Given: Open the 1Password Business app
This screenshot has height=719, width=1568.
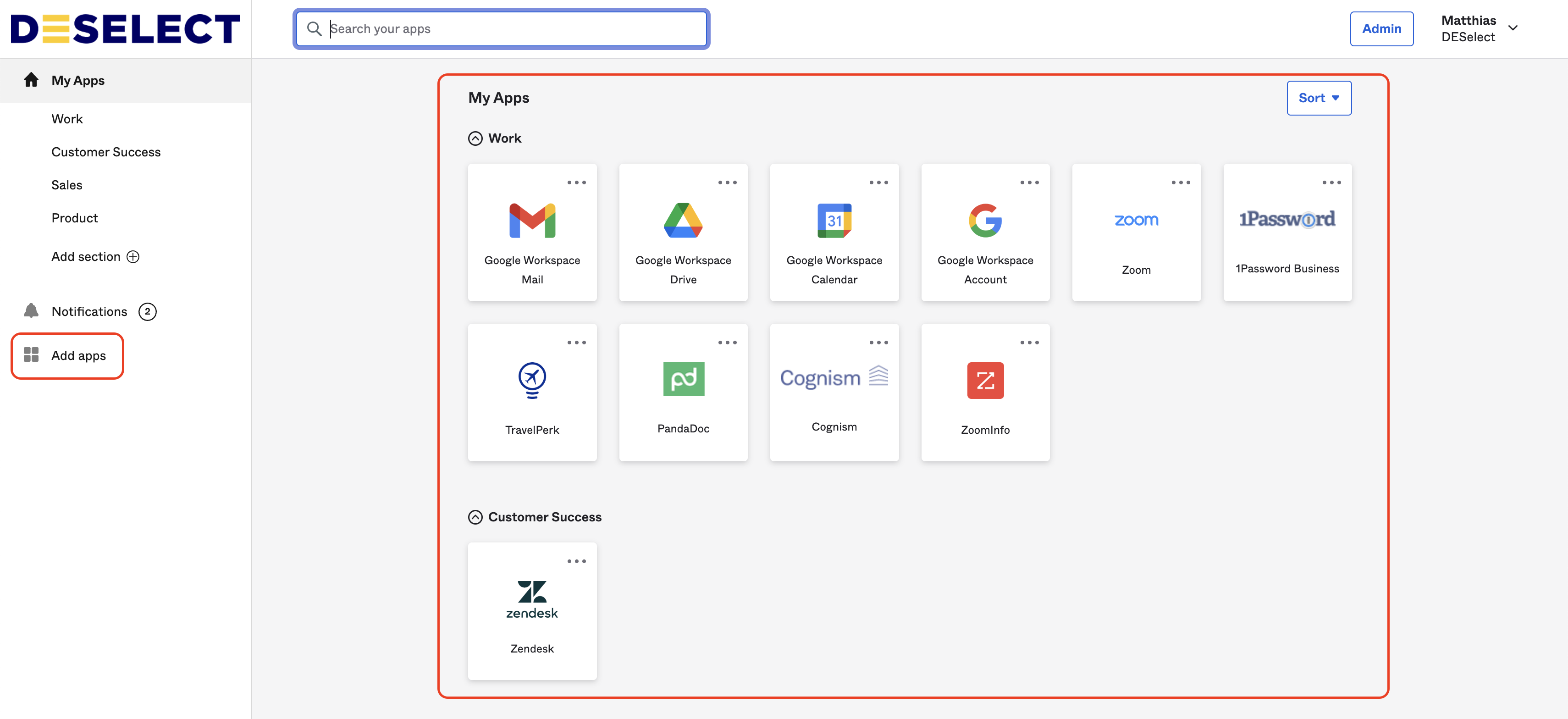Looking at the screenshot, I should [1287, 232].
